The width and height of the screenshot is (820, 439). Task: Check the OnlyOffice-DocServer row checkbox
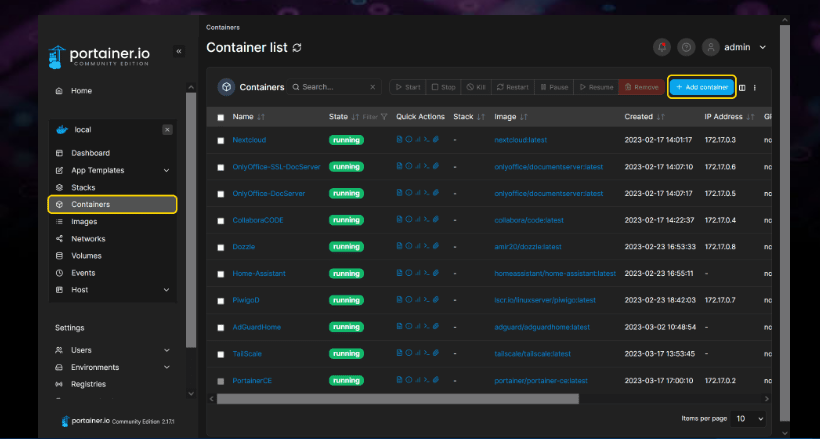[x=221, y=194]
